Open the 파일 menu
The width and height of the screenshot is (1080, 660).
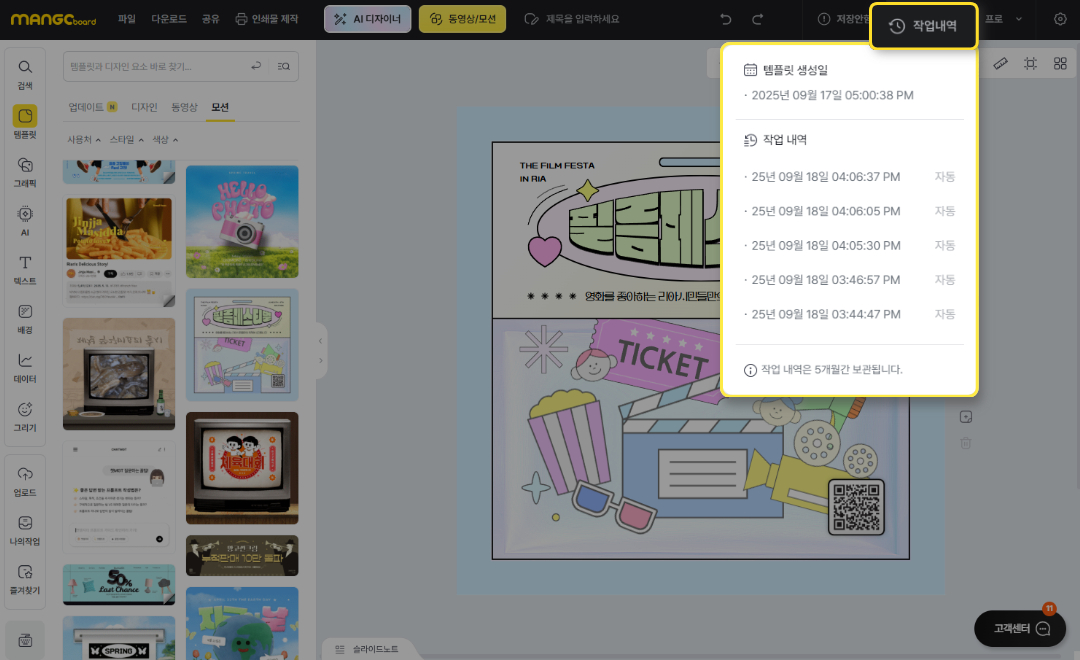pos(126,19)
